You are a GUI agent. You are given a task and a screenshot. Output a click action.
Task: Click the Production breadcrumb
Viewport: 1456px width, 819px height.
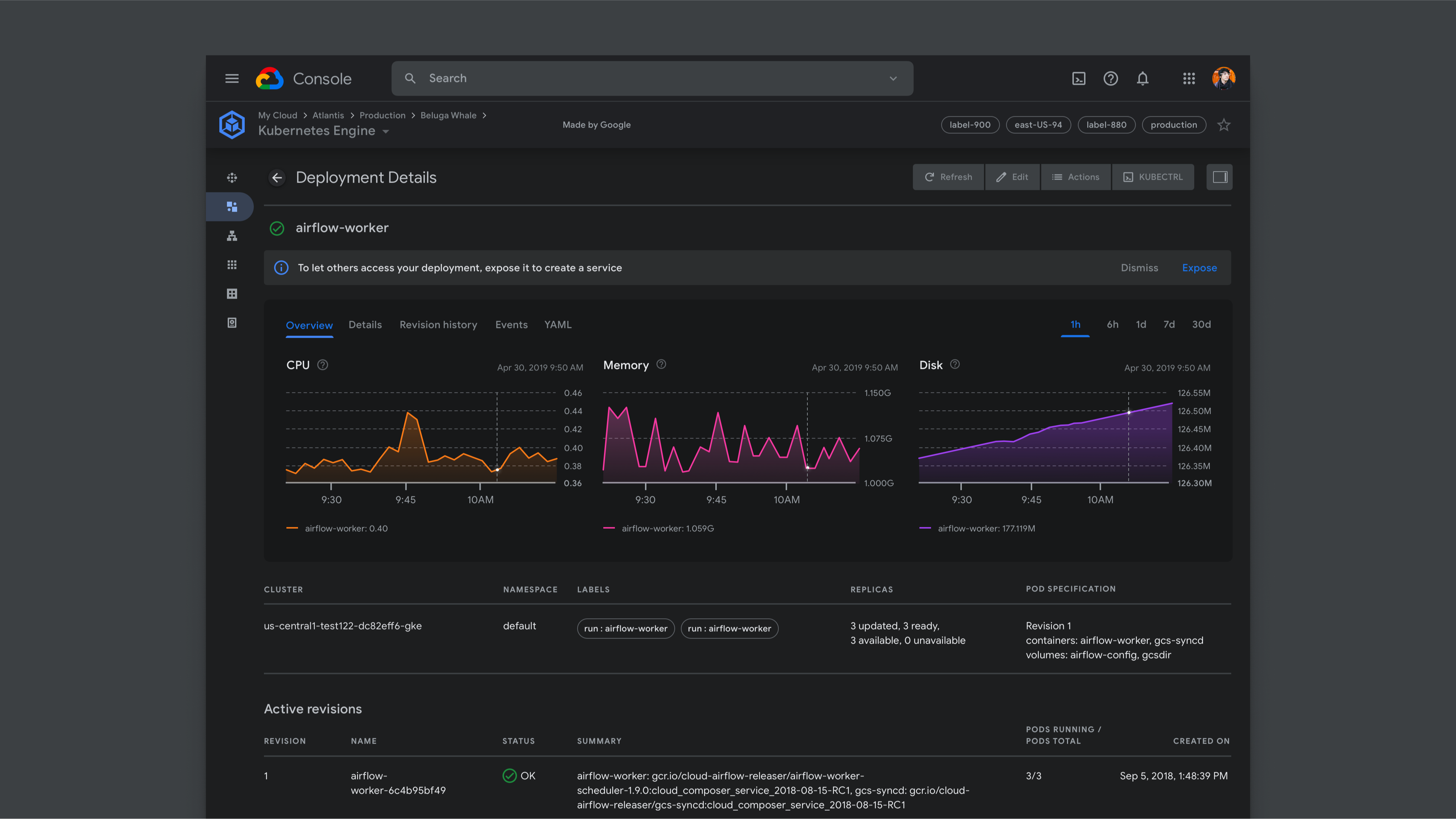[382, 115]
